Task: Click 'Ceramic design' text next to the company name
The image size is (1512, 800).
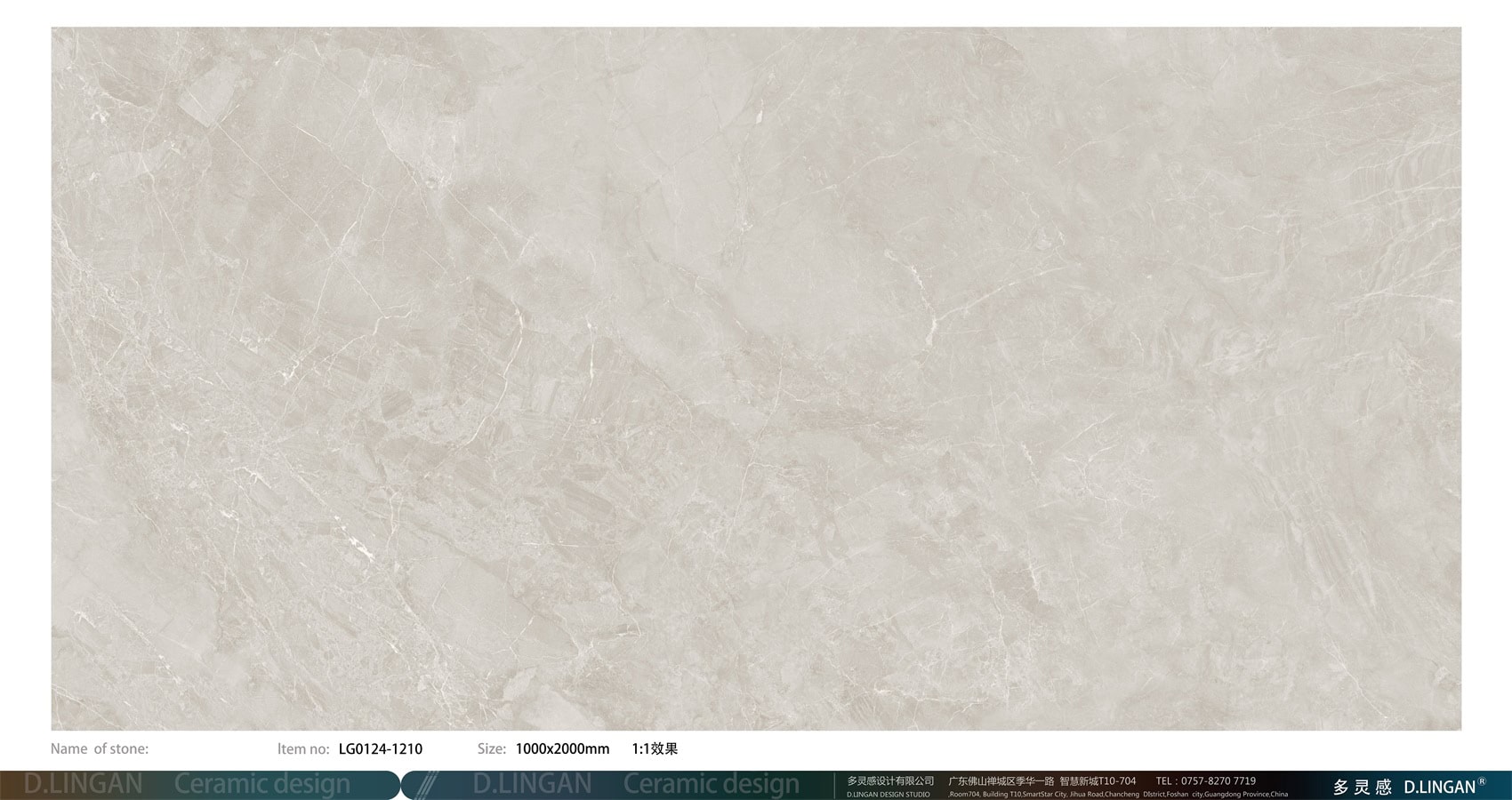Action: coord(712,784)
